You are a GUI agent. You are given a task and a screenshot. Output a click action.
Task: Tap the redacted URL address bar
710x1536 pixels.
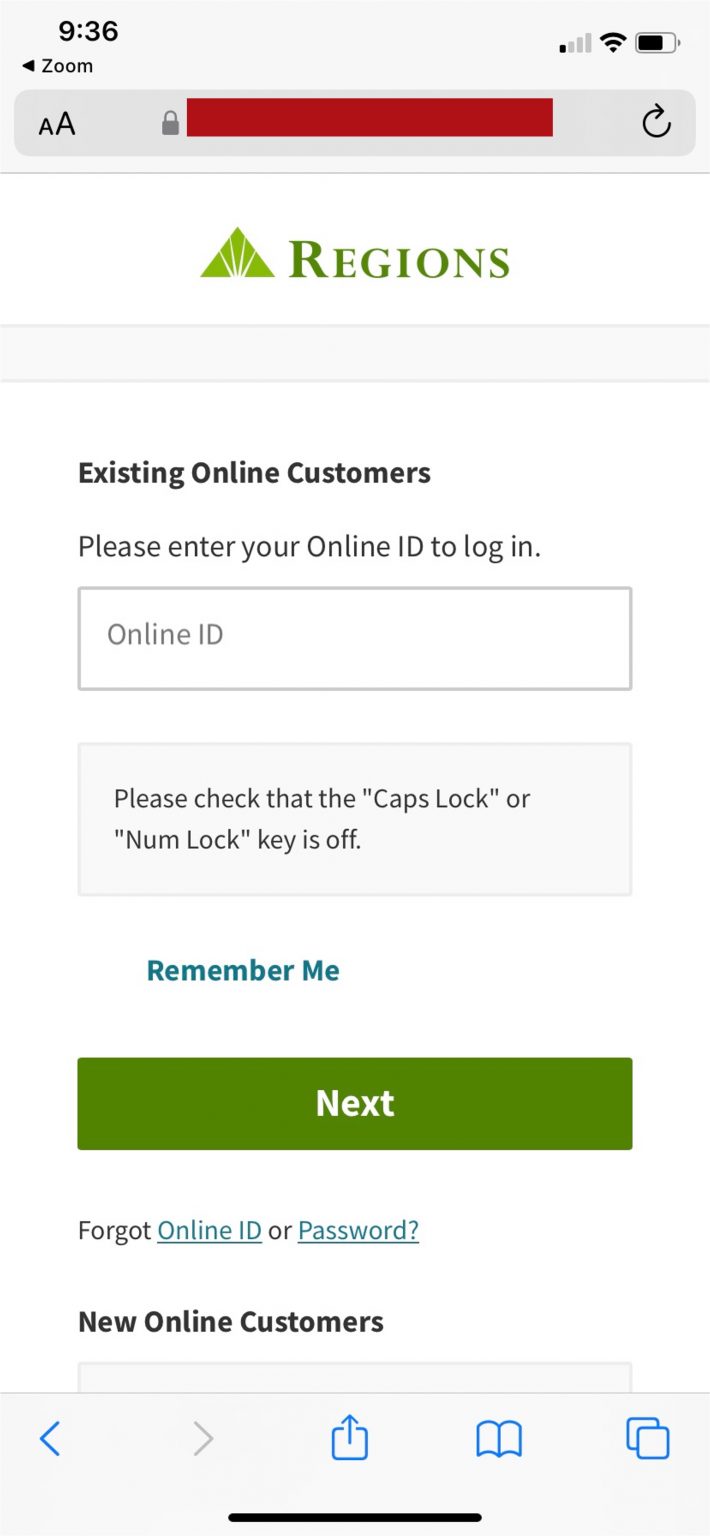click(x=369, y=118)
